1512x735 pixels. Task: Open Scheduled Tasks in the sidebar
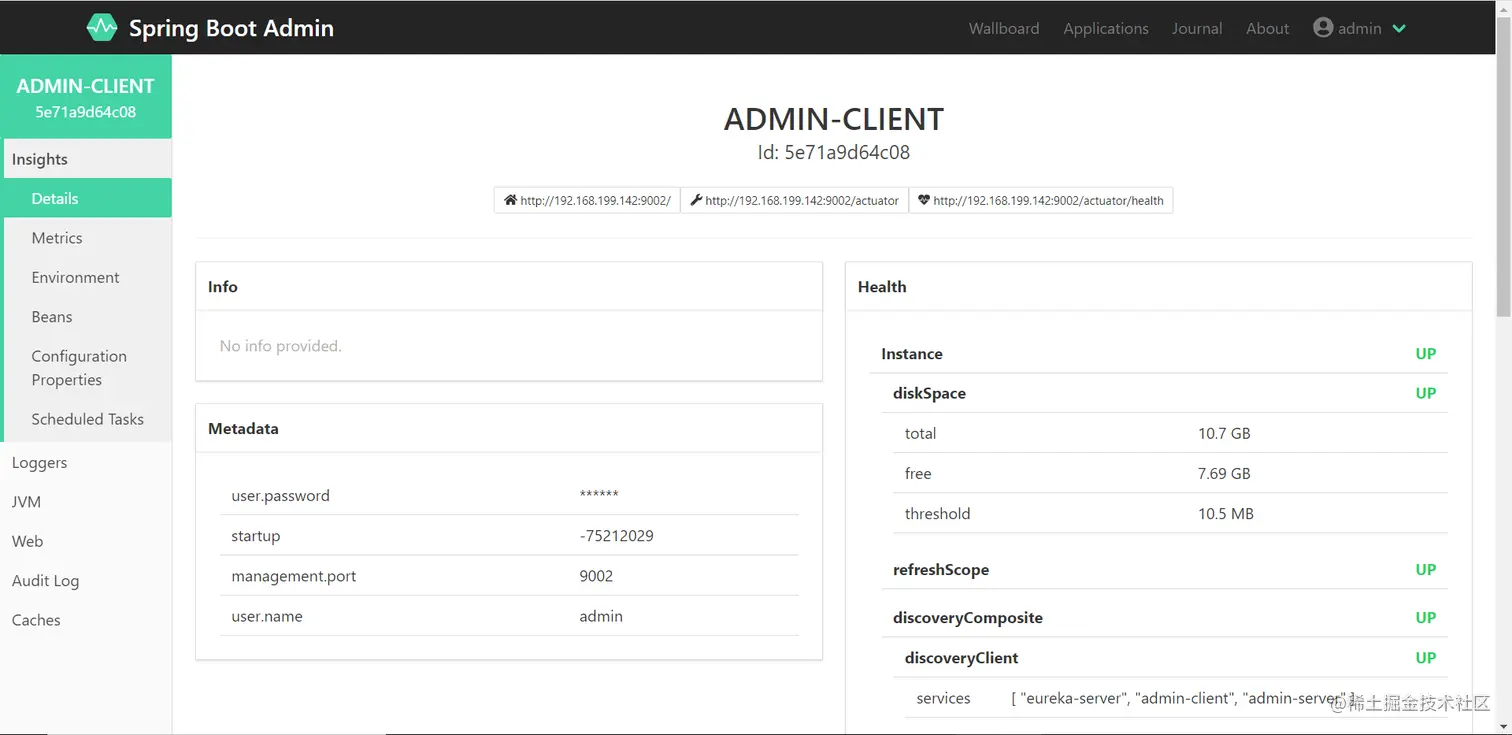[86, 419]
